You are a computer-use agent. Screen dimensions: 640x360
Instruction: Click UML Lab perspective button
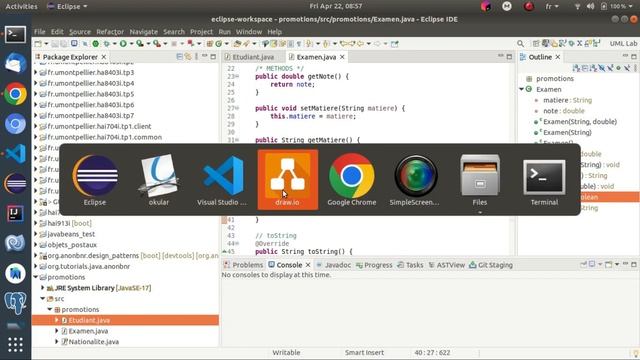623,44
